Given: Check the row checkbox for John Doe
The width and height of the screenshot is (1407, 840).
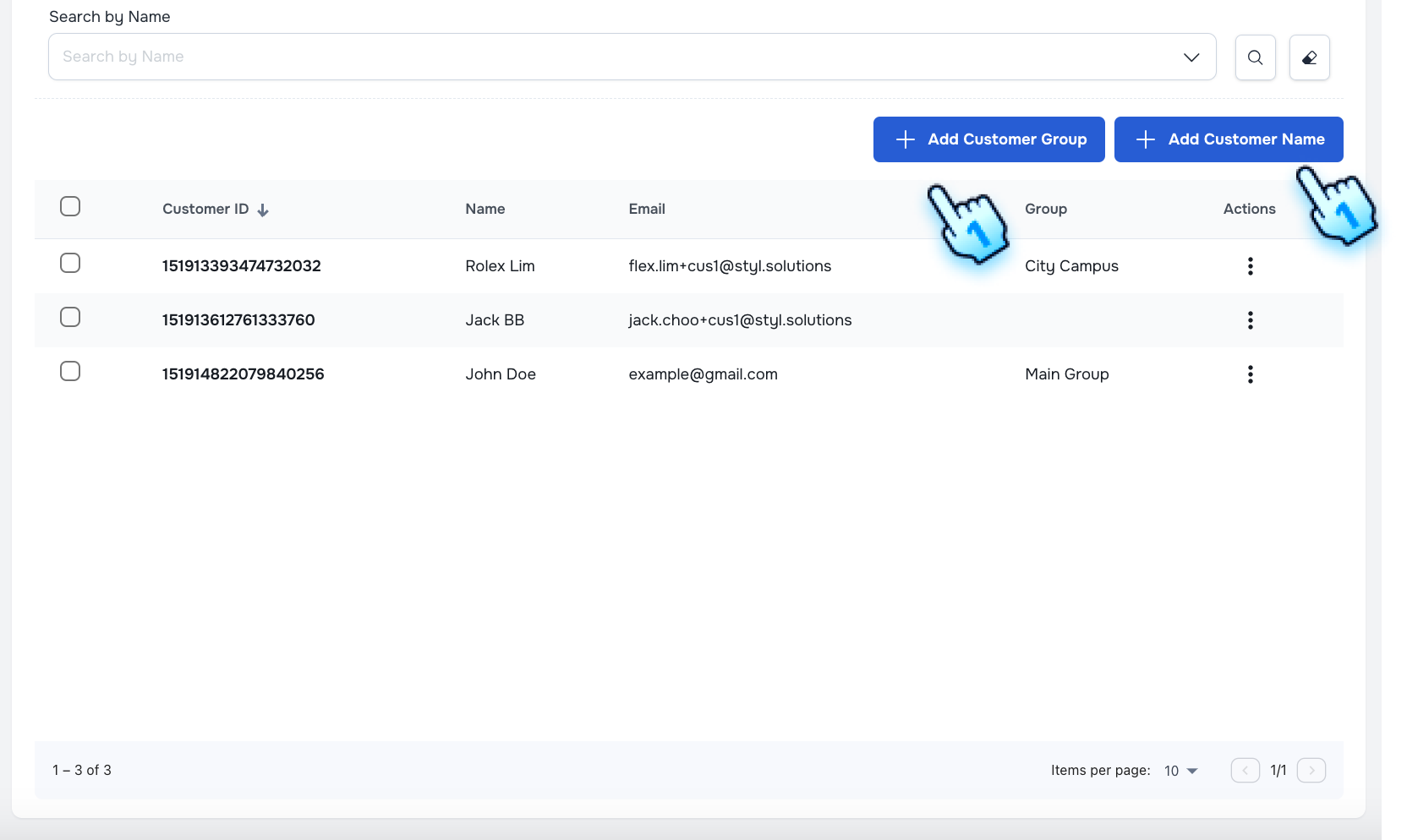Looking at the screenshot, I should pyautogui.click(x=70, y=371).
